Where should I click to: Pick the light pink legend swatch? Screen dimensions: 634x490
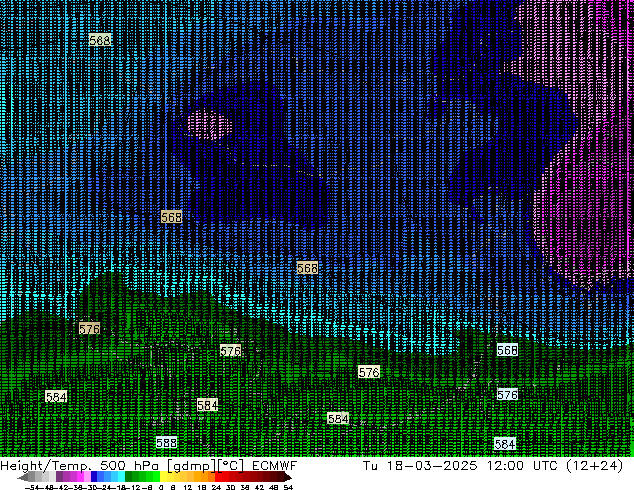tap(87, 476)
